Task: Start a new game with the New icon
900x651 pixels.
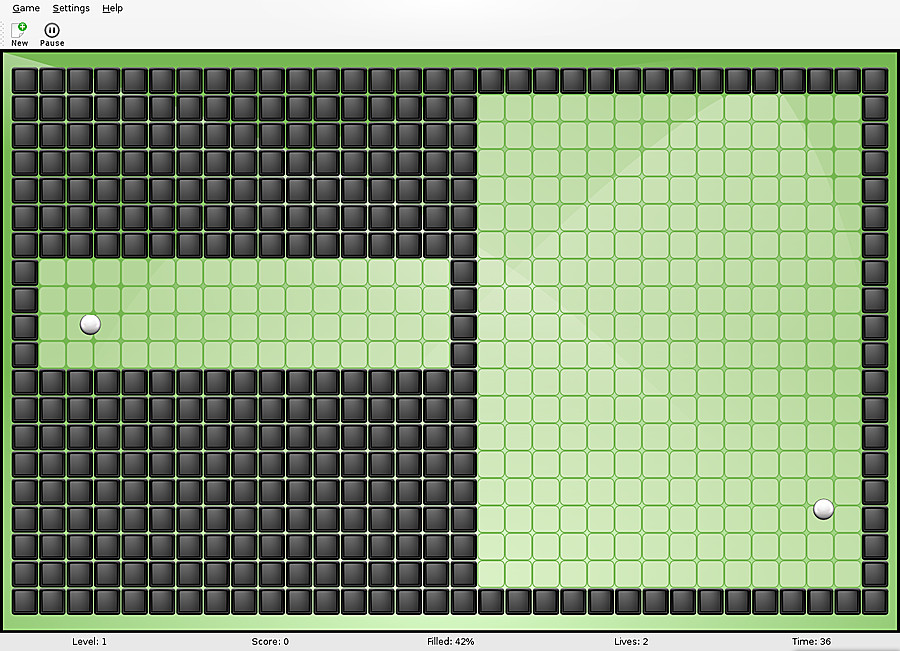Action: tap(20, 34)
